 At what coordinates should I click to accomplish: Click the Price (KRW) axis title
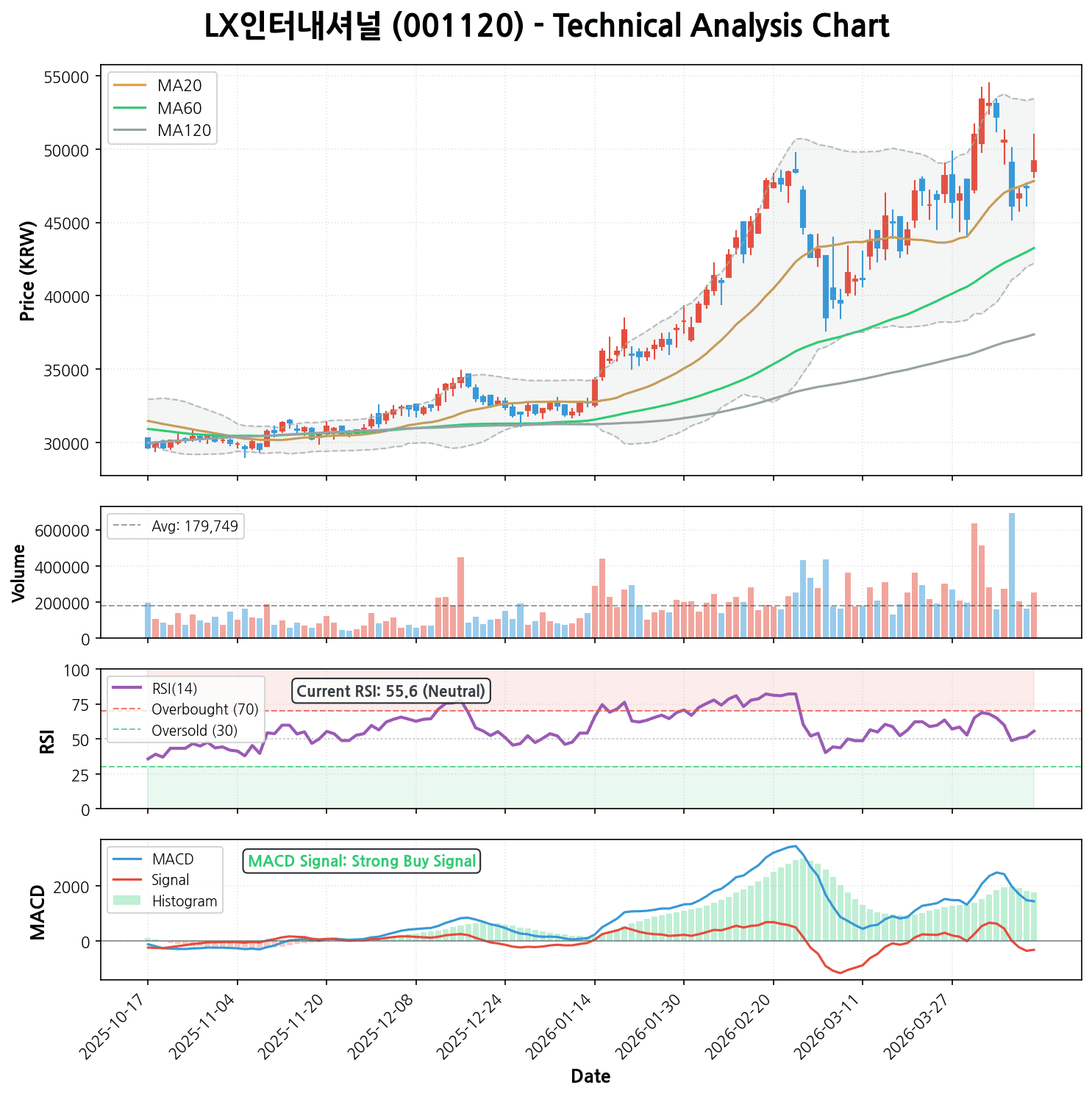tap(28, 271)
